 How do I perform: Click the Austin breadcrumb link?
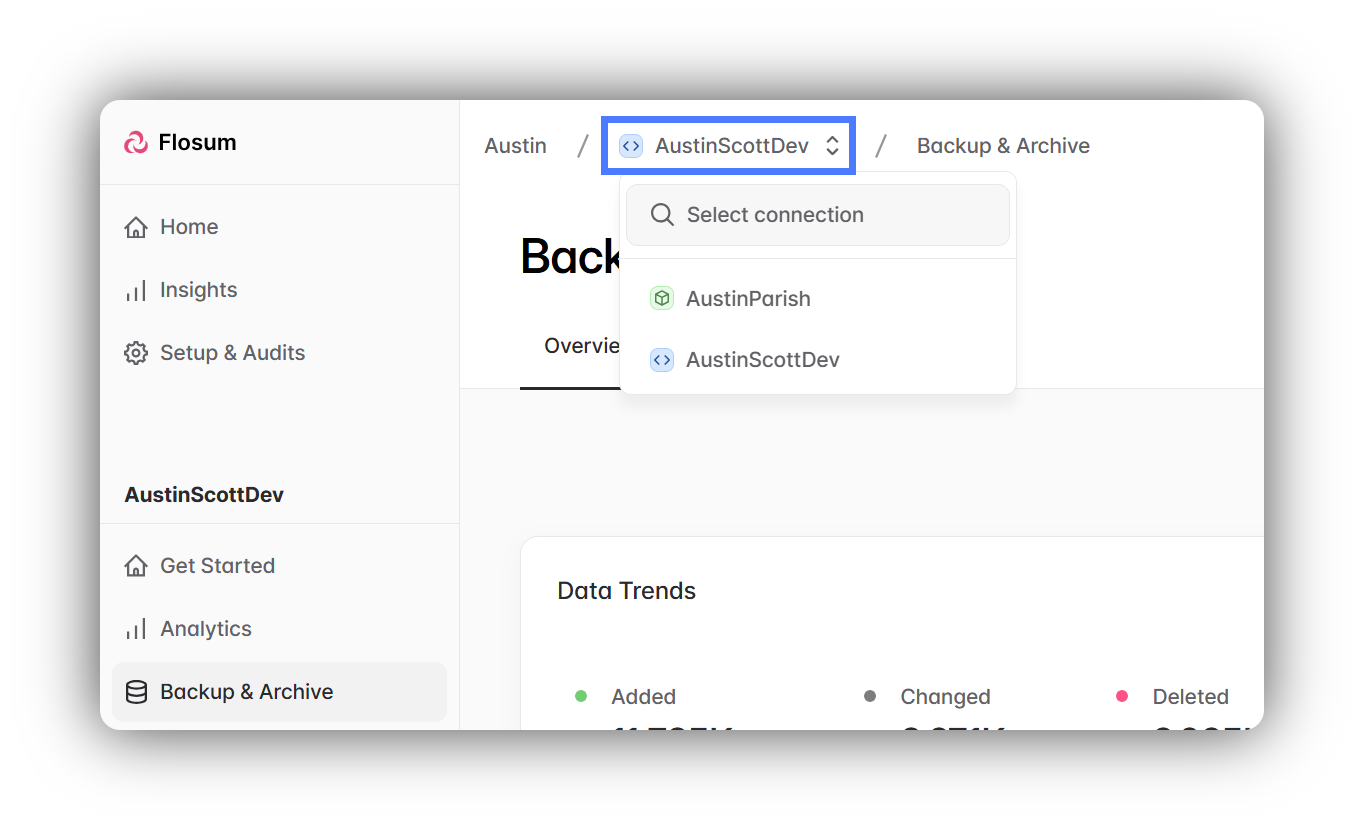515,146
